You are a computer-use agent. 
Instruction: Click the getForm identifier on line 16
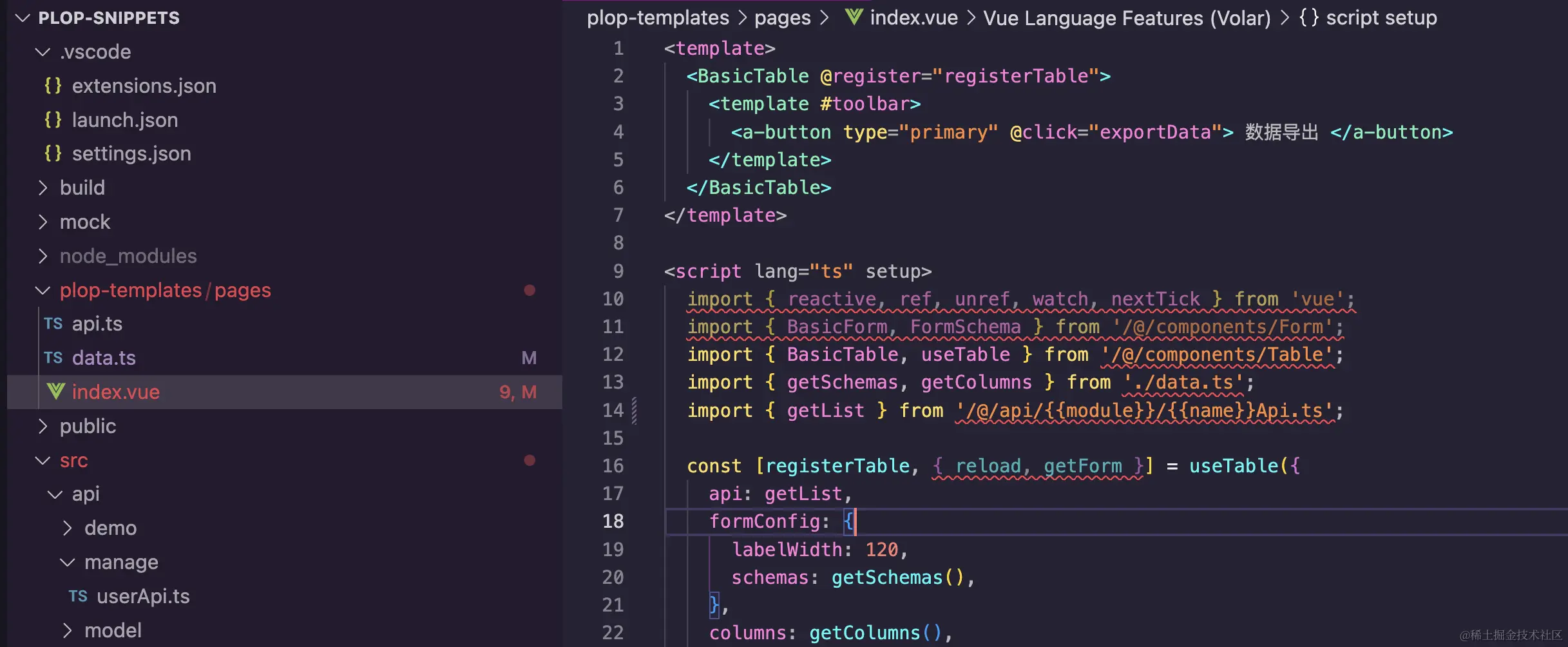1083,466
